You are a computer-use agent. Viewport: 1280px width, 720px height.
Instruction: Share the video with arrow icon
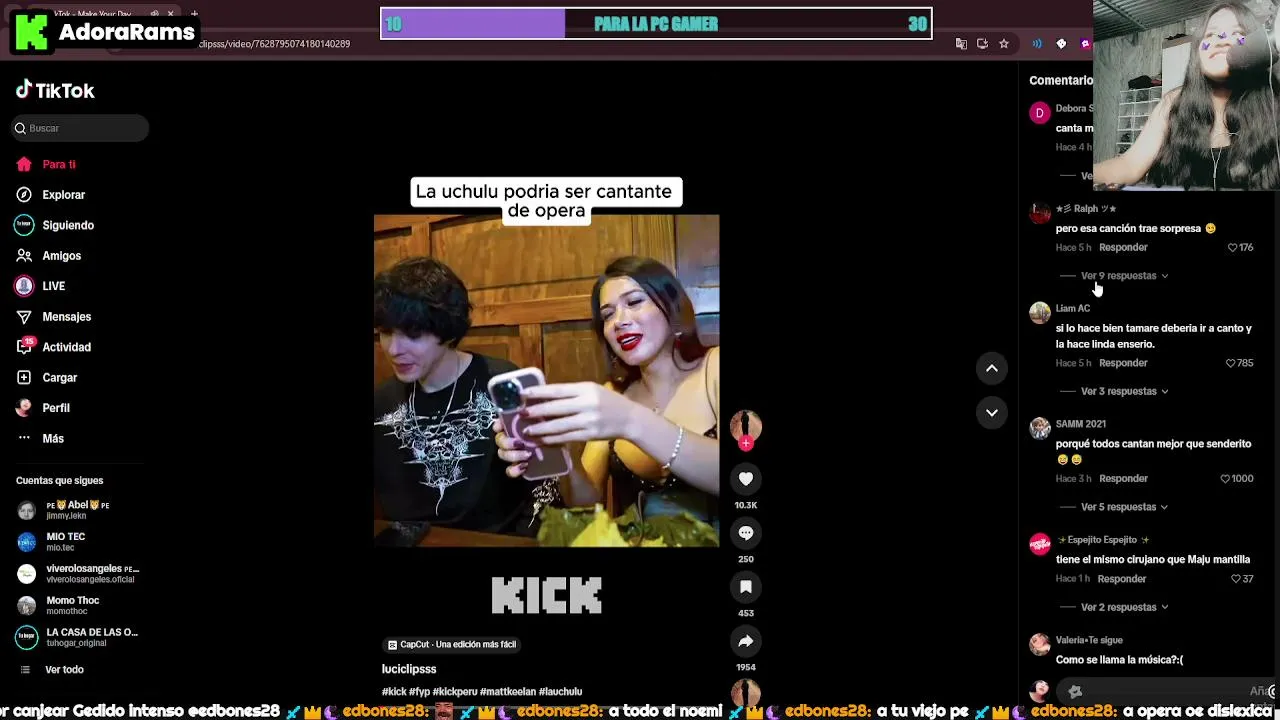pos(746,641)
